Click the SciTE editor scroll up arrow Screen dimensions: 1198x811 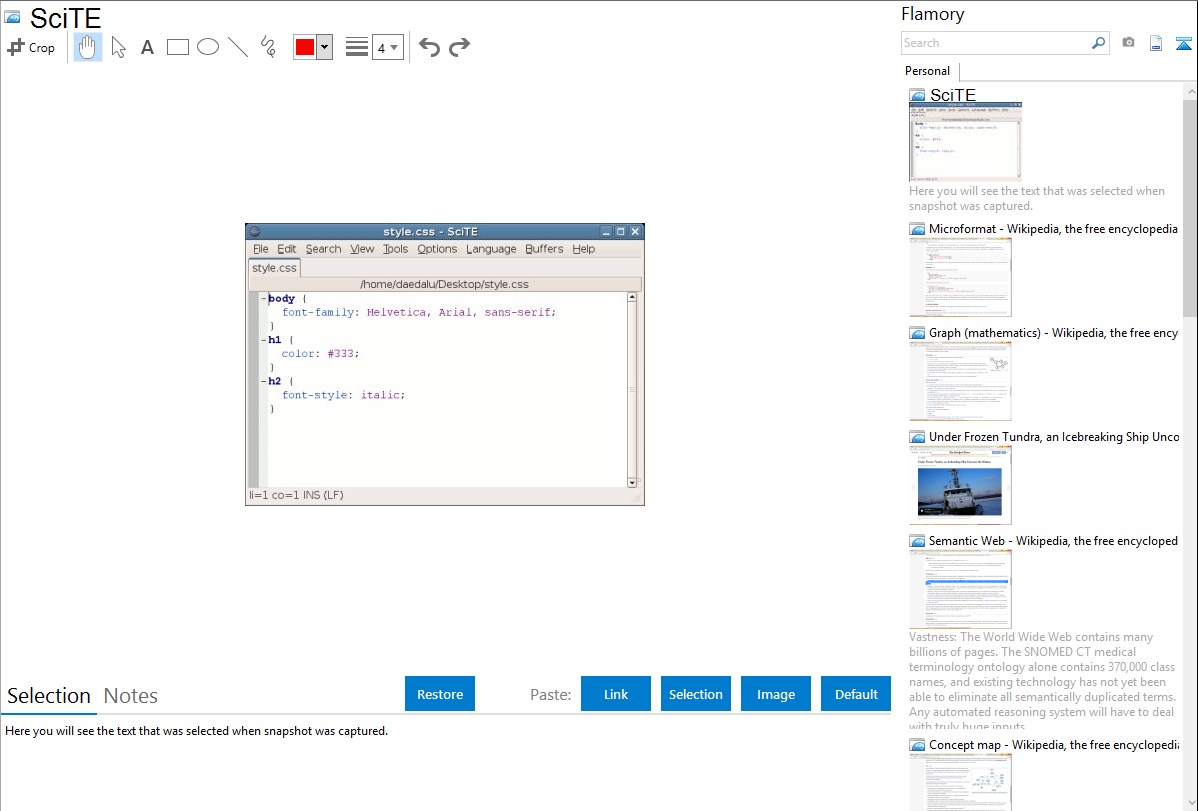[632, 297]
